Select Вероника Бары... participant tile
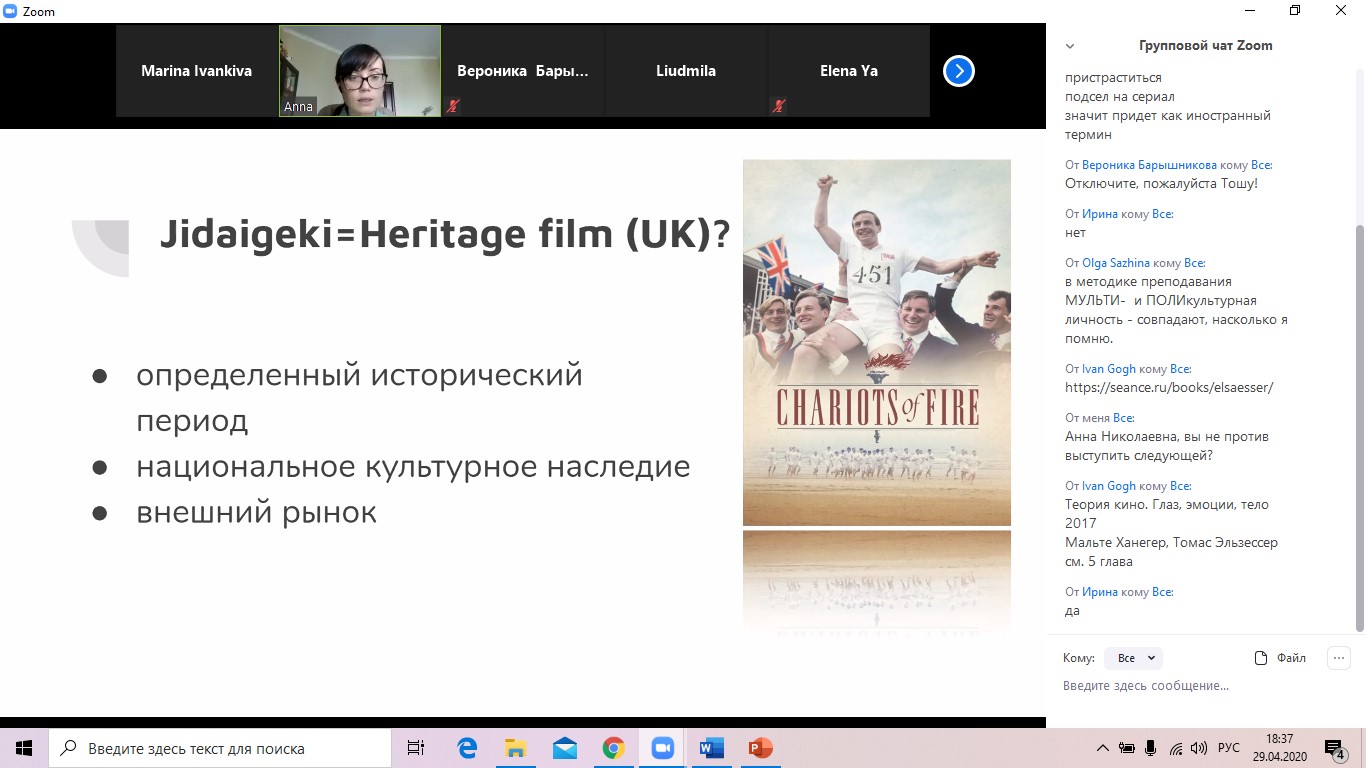This screenshot has height=768, width=1366. point(523,71)
